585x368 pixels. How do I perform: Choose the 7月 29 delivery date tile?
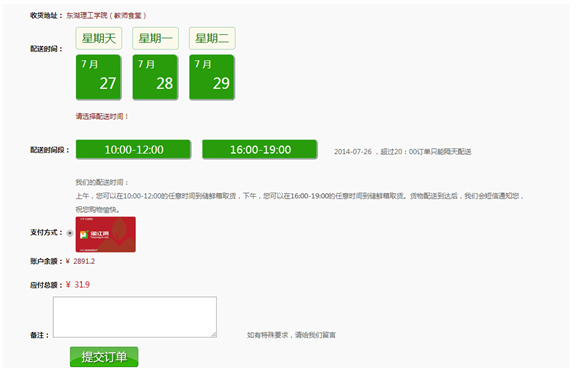(212, 77)
